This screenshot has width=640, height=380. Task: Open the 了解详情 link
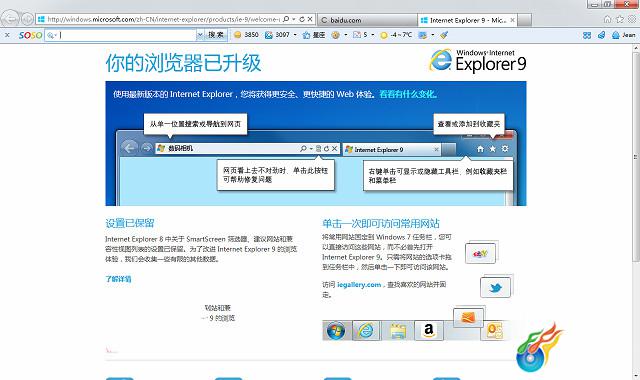[118, 279]
